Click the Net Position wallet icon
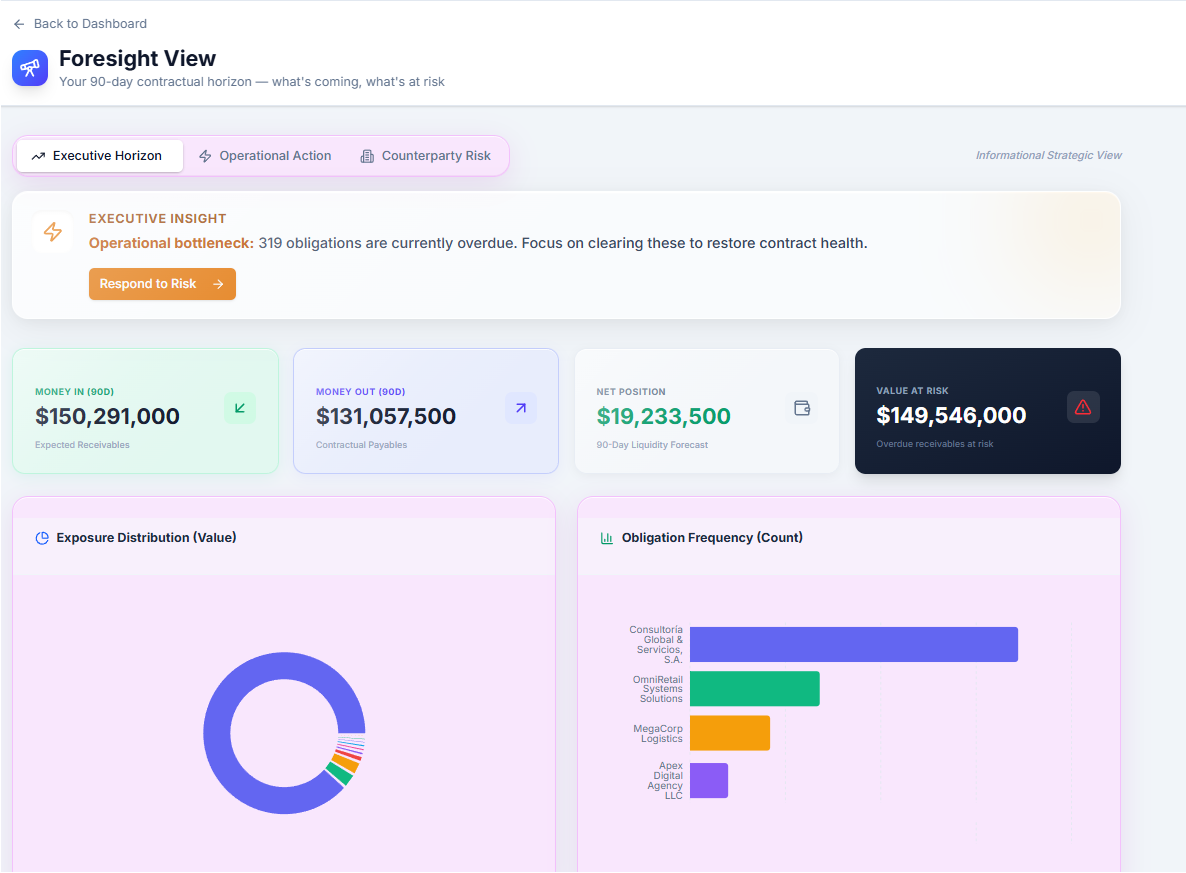The image size is (1186, 873). [x=801, y=408]
